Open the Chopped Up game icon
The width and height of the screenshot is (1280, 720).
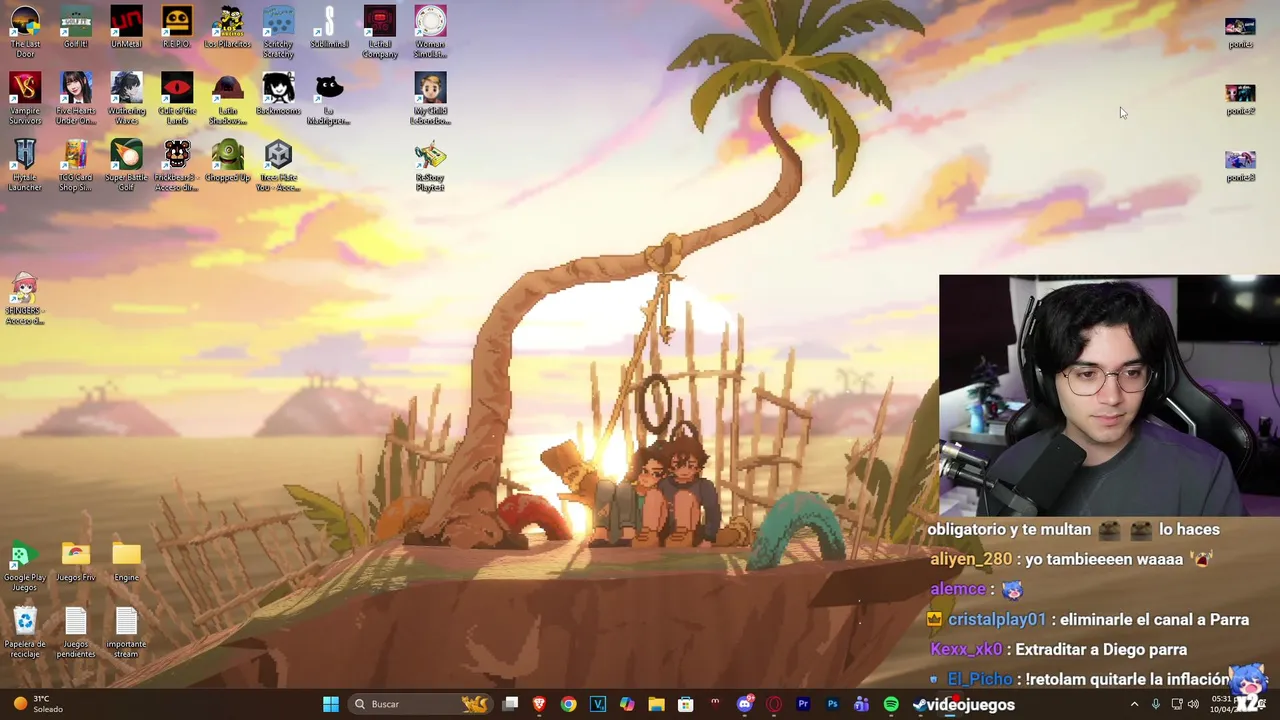(227, 161)
